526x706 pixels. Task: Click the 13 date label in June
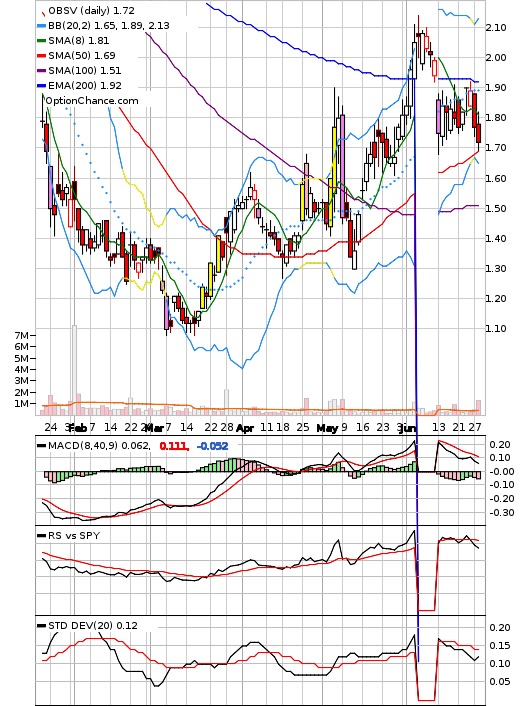coord(438,427)
